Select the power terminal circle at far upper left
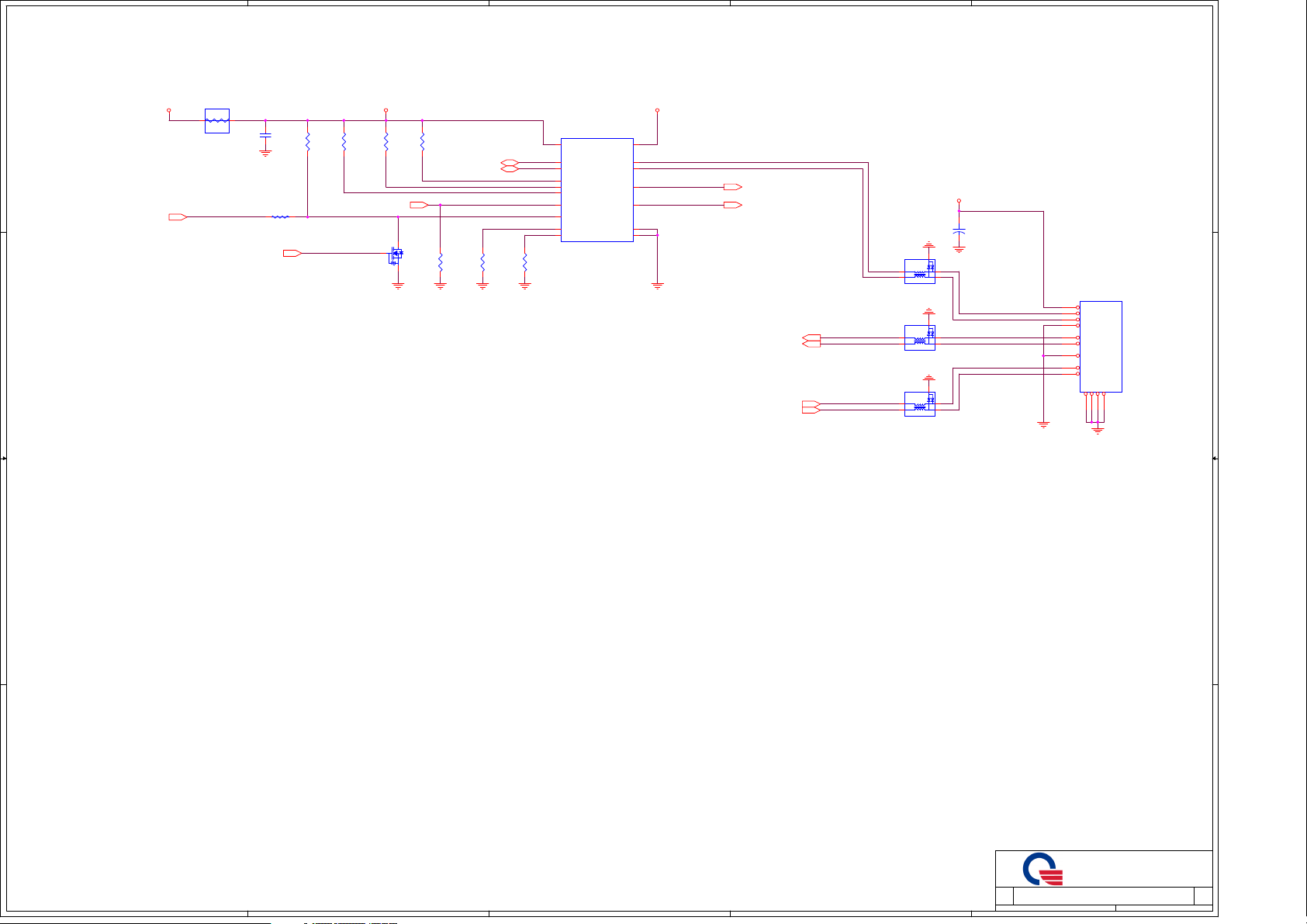1307x924 pixels. [x=169, y=110]
